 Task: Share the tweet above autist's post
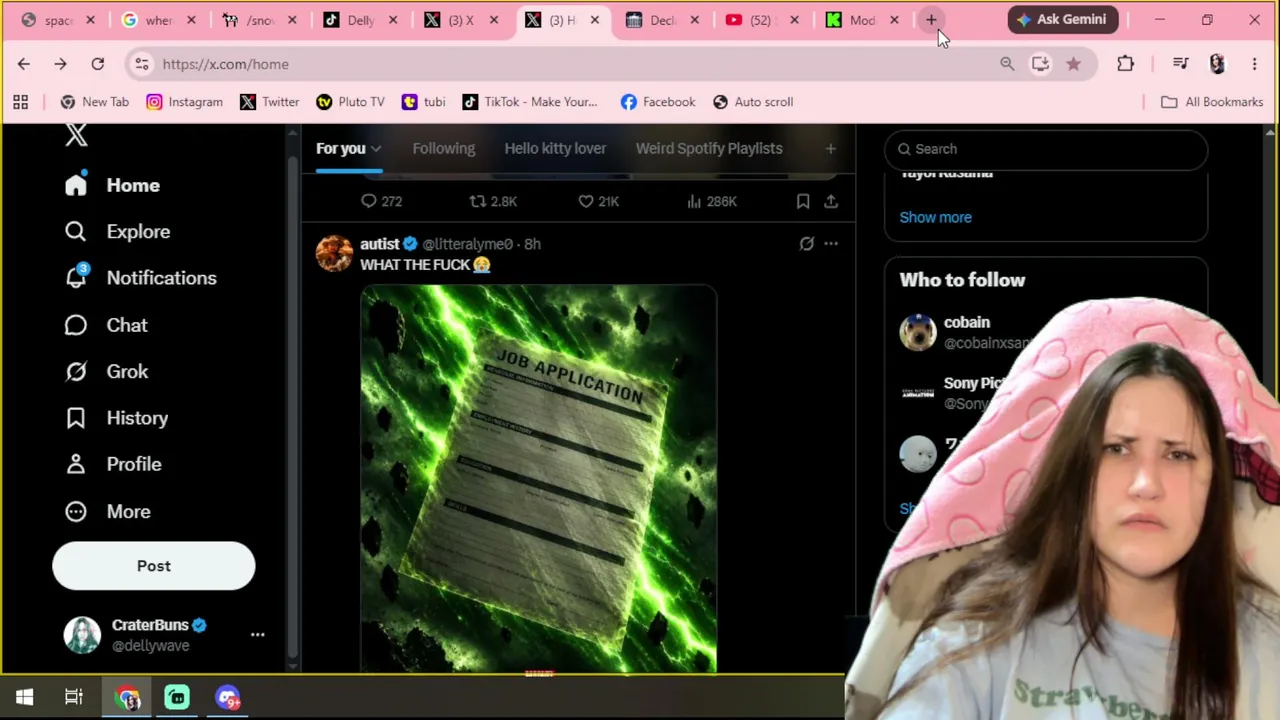tap(830, 201)
